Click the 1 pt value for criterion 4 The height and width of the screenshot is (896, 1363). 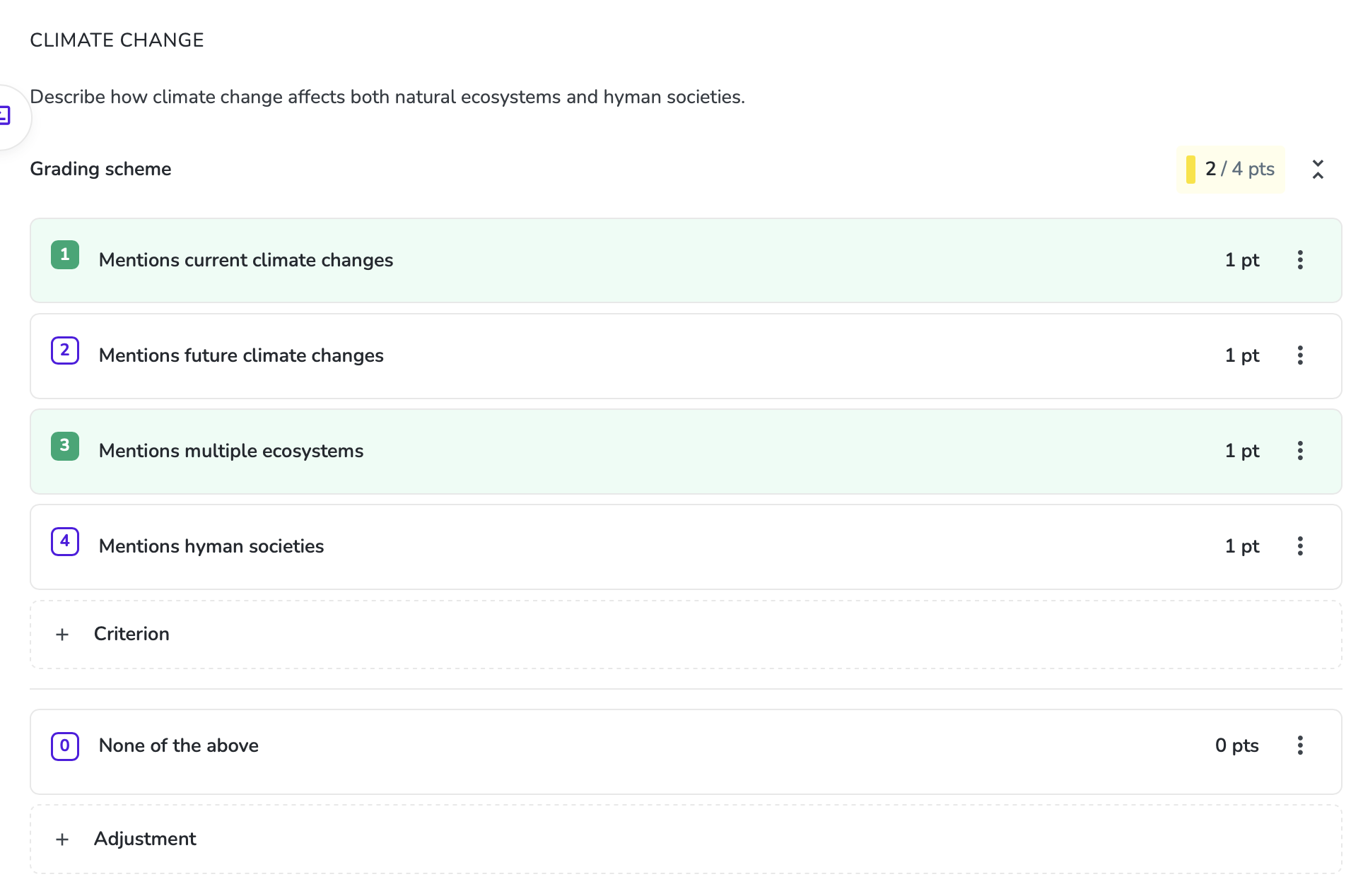(x=1242, y=546)
